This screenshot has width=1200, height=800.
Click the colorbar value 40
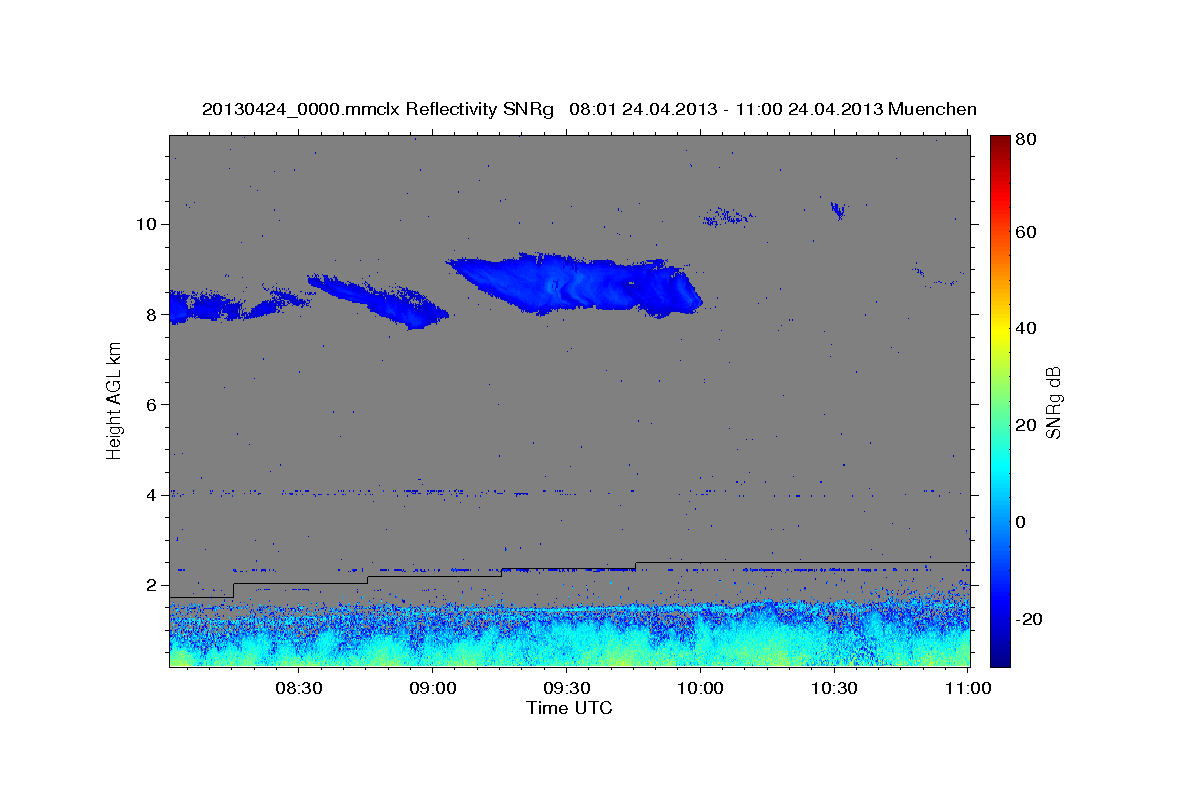(x=1026, y=328)
